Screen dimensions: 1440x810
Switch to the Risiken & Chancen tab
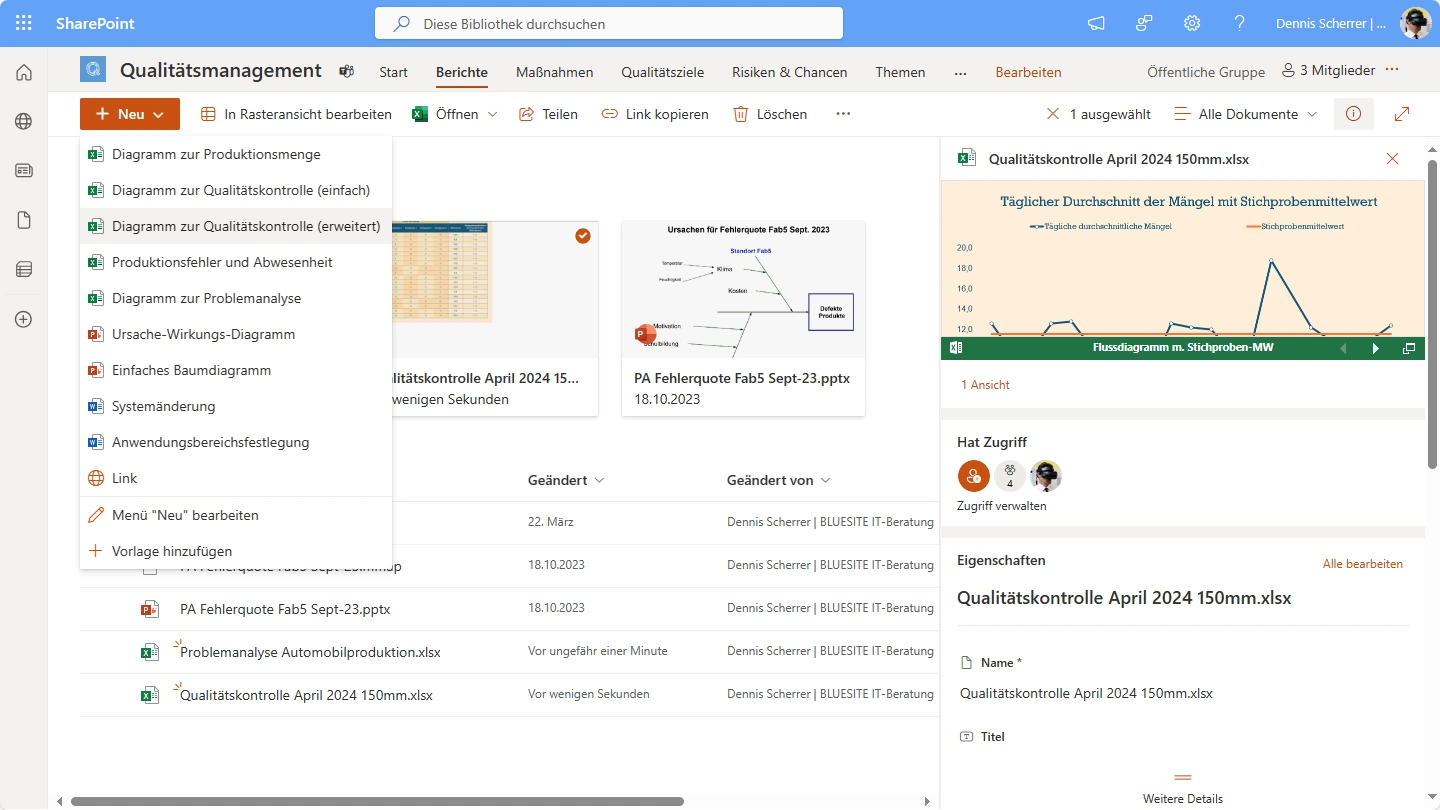789,72
